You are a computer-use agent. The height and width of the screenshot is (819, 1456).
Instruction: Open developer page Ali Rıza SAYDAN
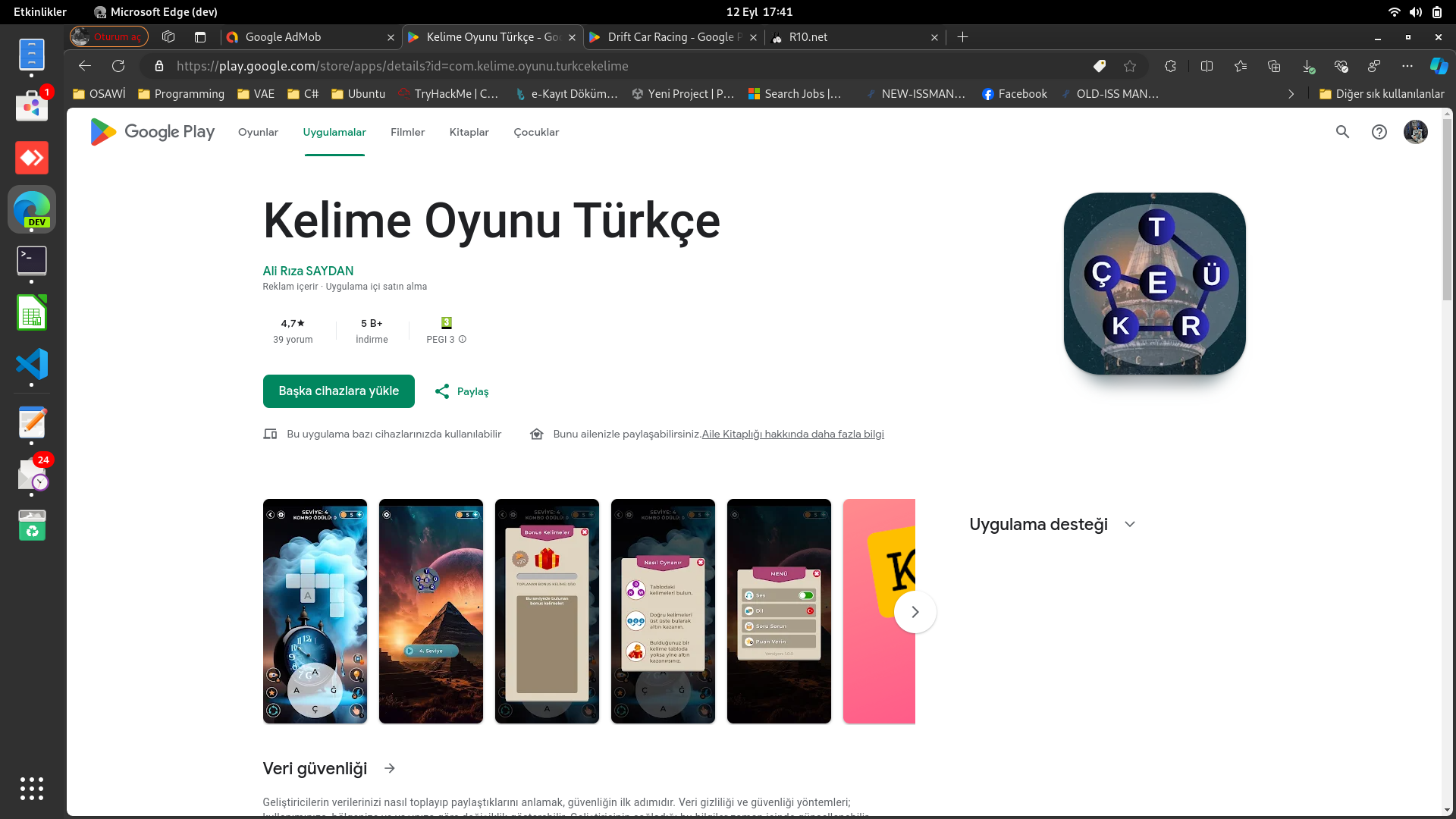tap(308, 271)
